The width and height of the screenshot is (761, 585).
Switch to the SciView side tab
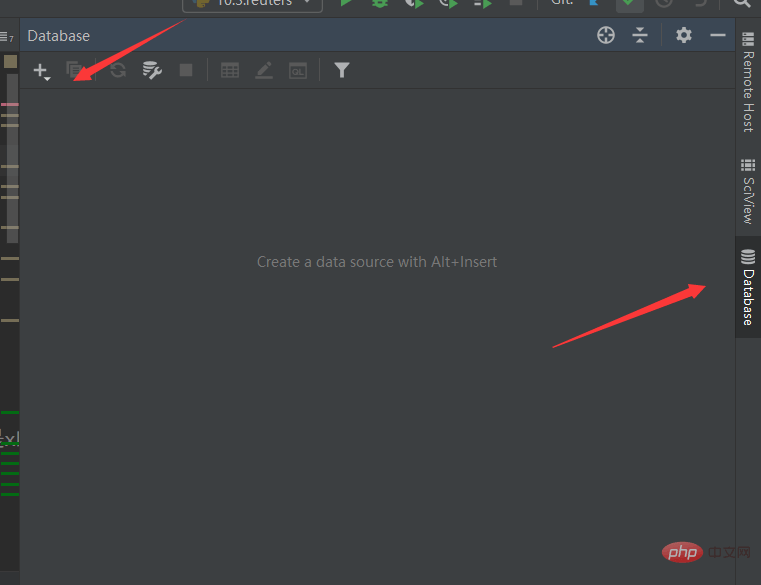[x=748, y=191]
